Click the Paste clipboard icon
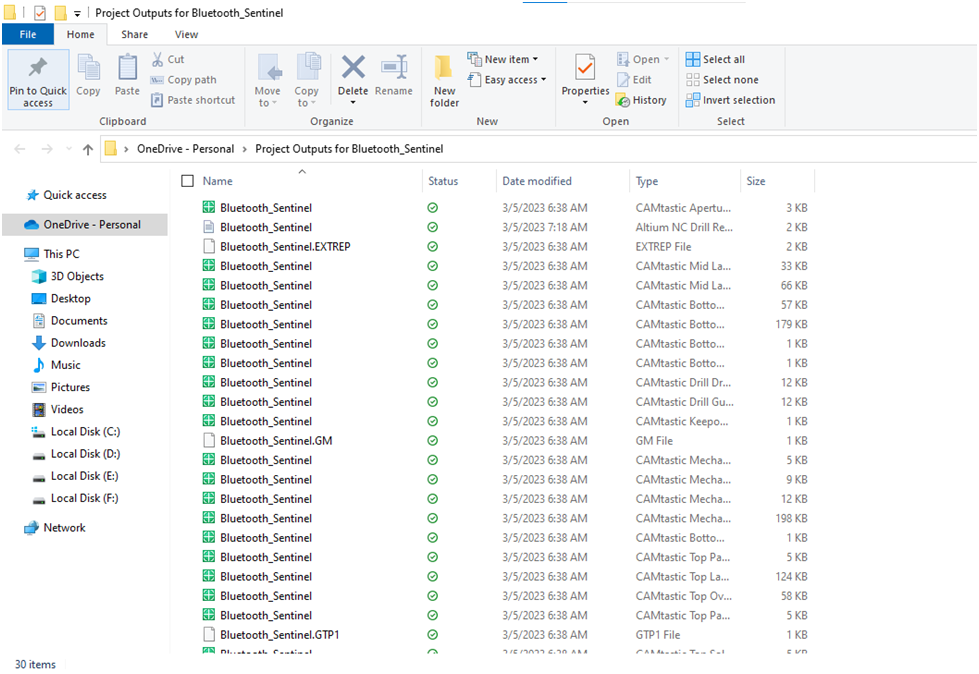Image resolution: width=979 pixels, height=674 pixels. (x=127, y=68)
